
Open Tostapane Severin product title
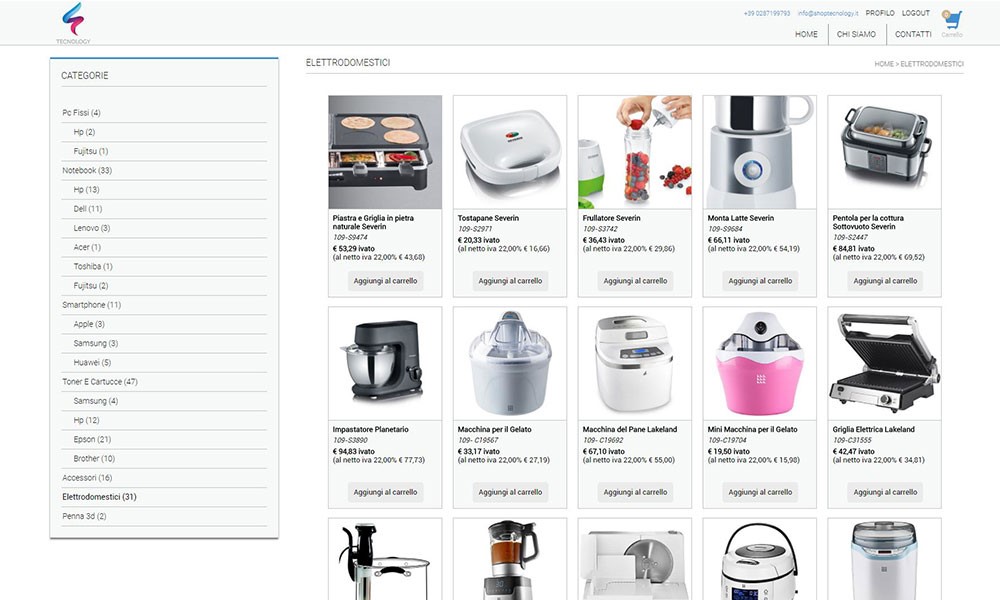click(489, 218)
